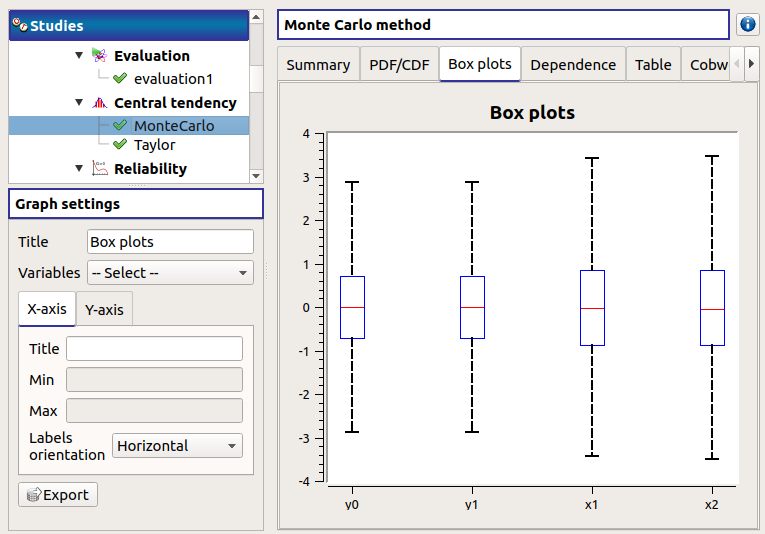This screenshot has width=765, height=534.
Task: Click the Central tendency histogram icon
Action: point(99,103)
